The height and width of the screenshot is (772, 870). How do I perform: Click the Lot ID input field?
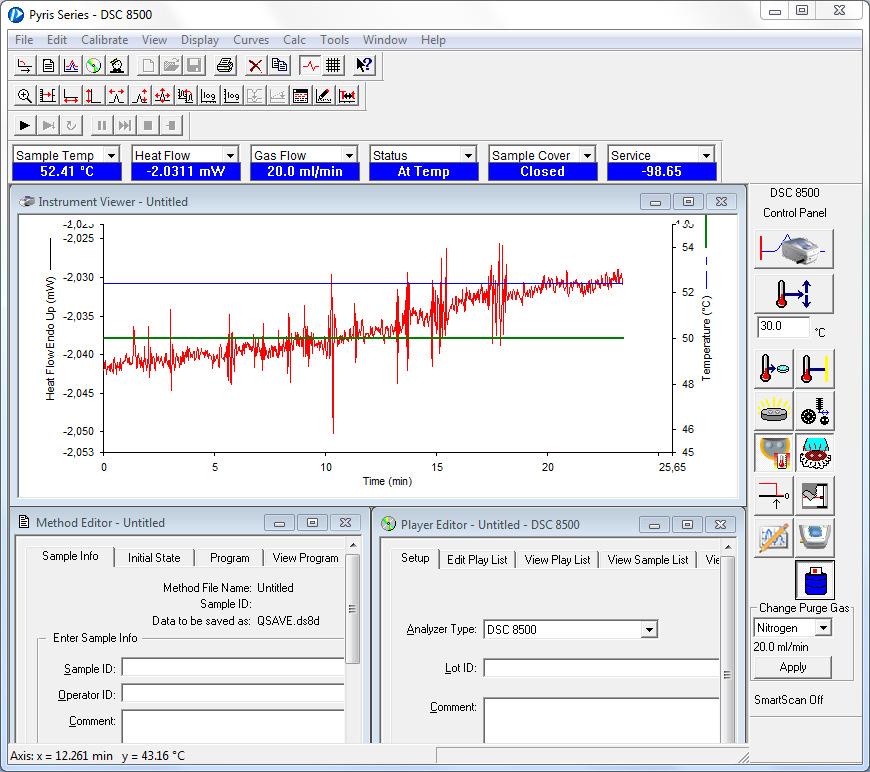pos(601,668)
